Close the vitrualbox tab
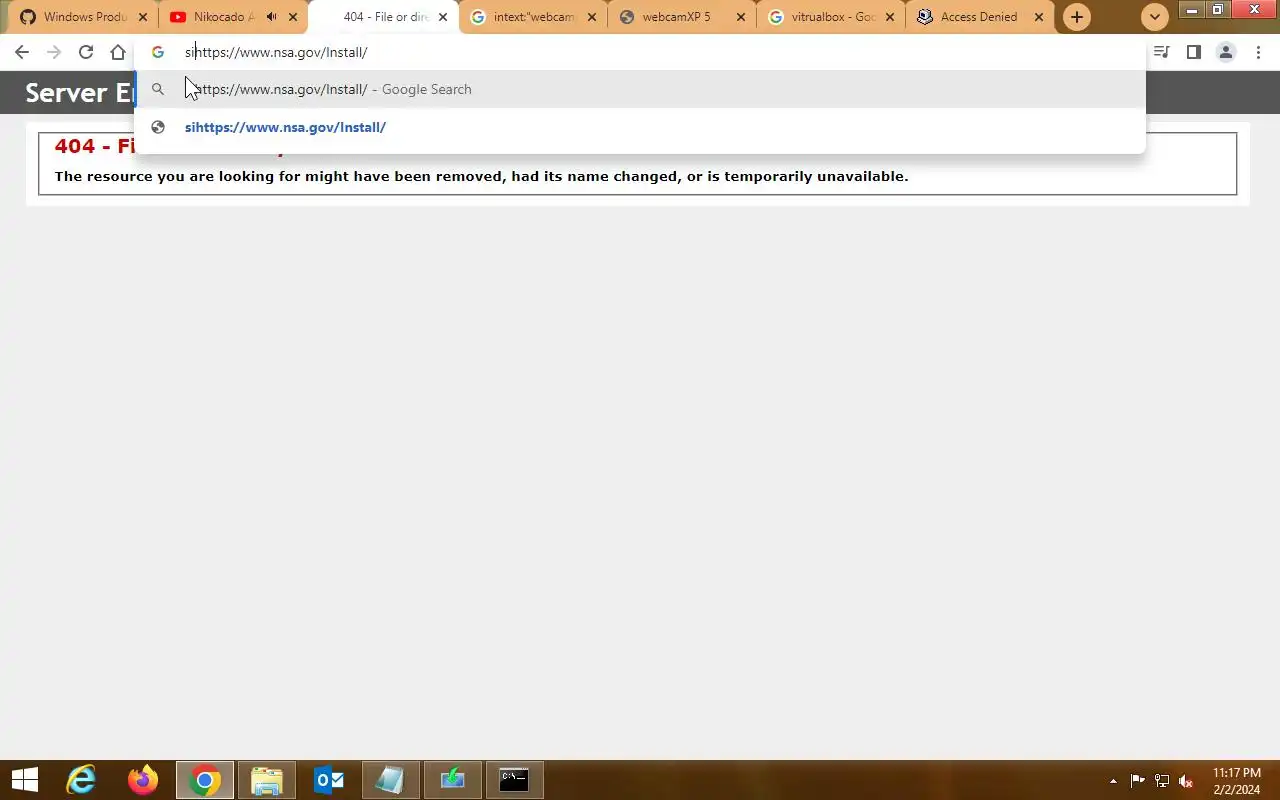Image resolution: width=1280 pixels, height=800 pixels. tap(890, 17)
